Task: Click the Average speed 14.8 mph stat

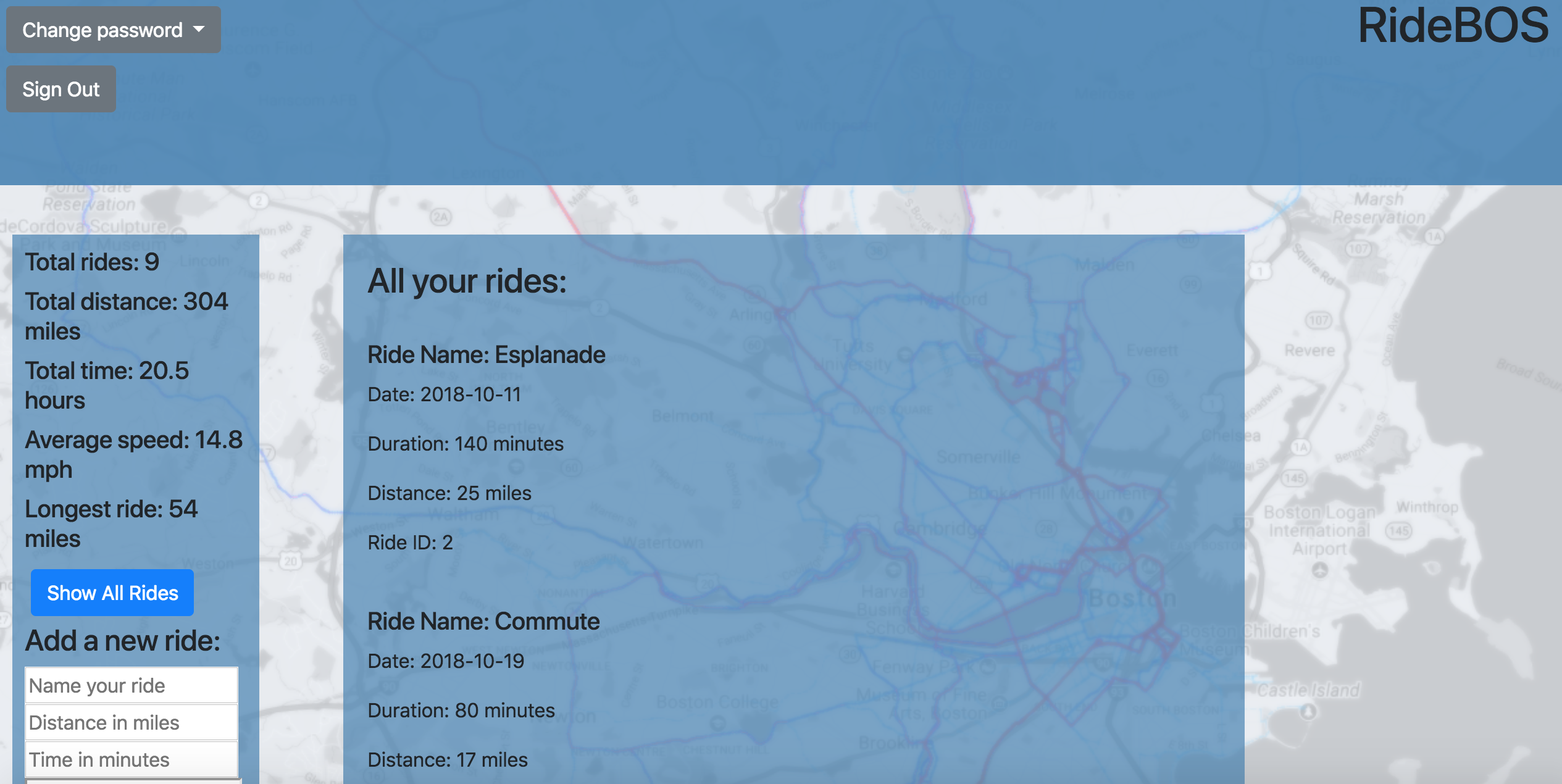Action: tap(133, 454)
